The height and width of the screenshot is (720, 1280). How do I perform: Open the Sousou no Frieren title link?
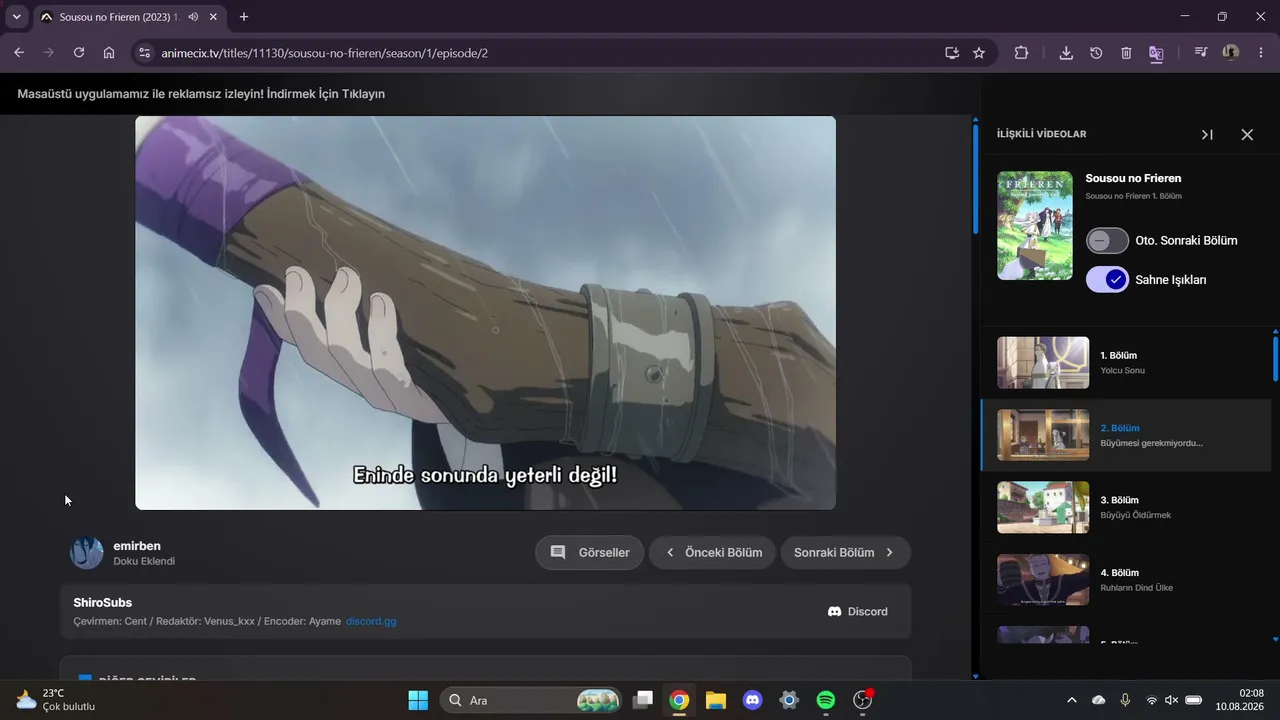[x=1133, y=178]
